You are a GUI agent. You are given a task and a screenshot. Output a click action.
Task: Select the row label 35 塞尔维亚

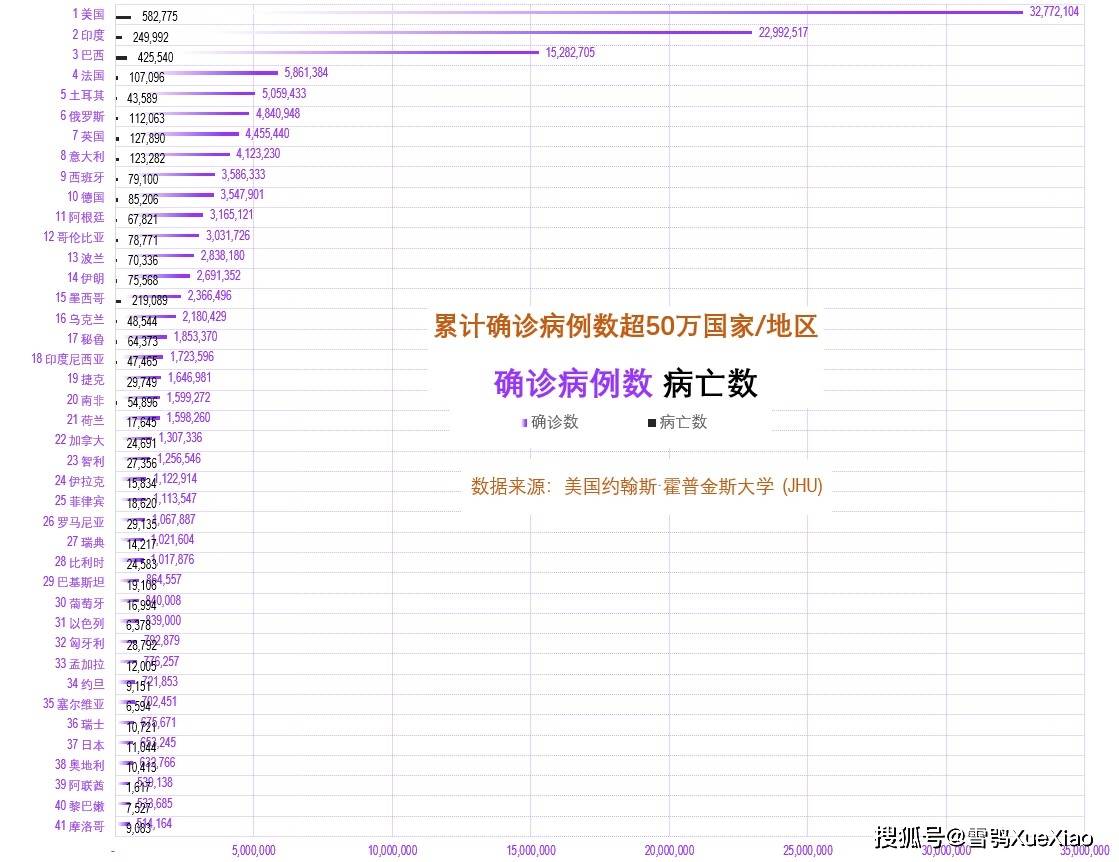point(74,704)
